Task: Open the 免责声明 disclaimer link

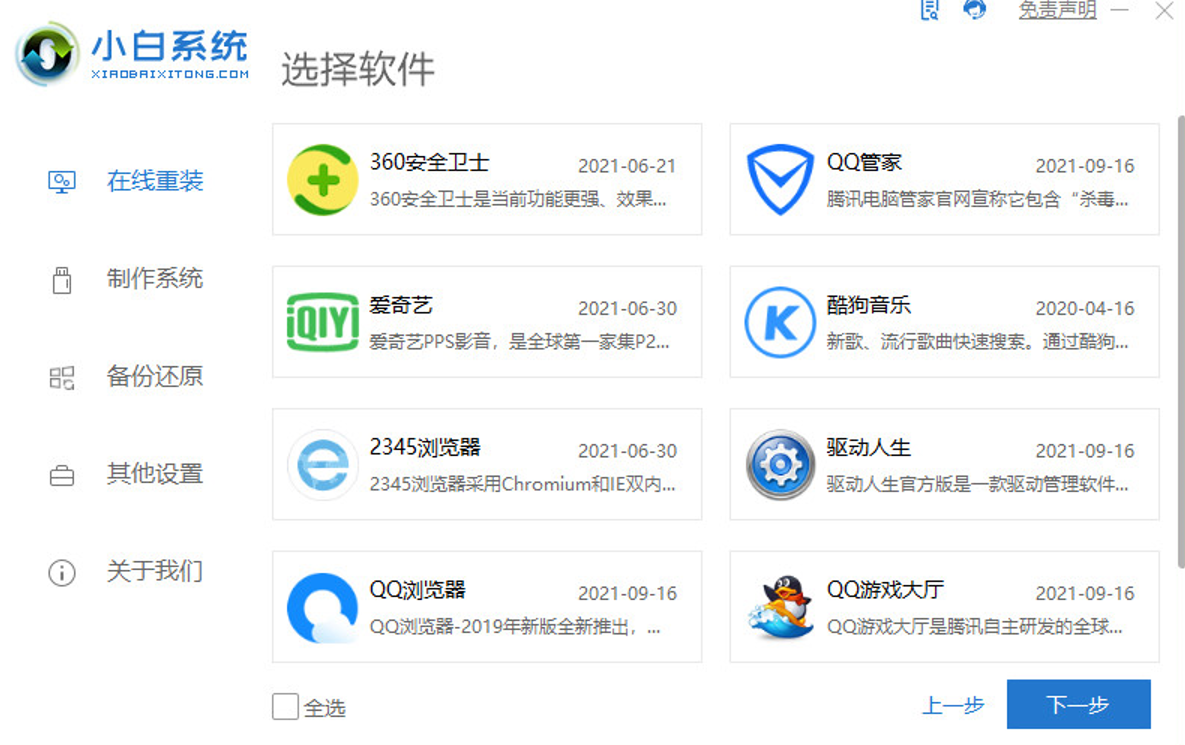Action: (x=1057, y=10)
